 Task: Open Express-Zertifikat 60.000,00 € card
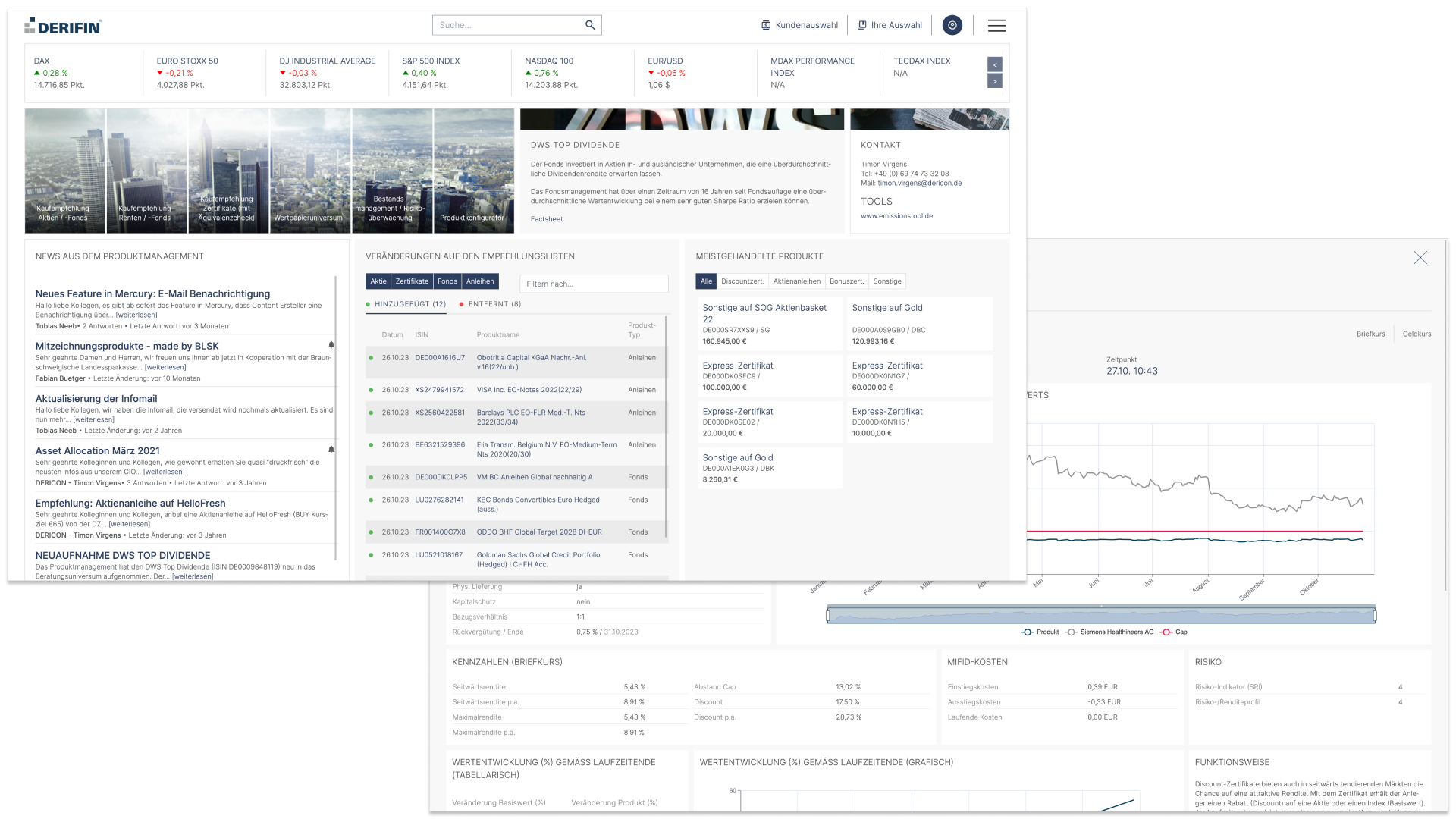(919, 376)
